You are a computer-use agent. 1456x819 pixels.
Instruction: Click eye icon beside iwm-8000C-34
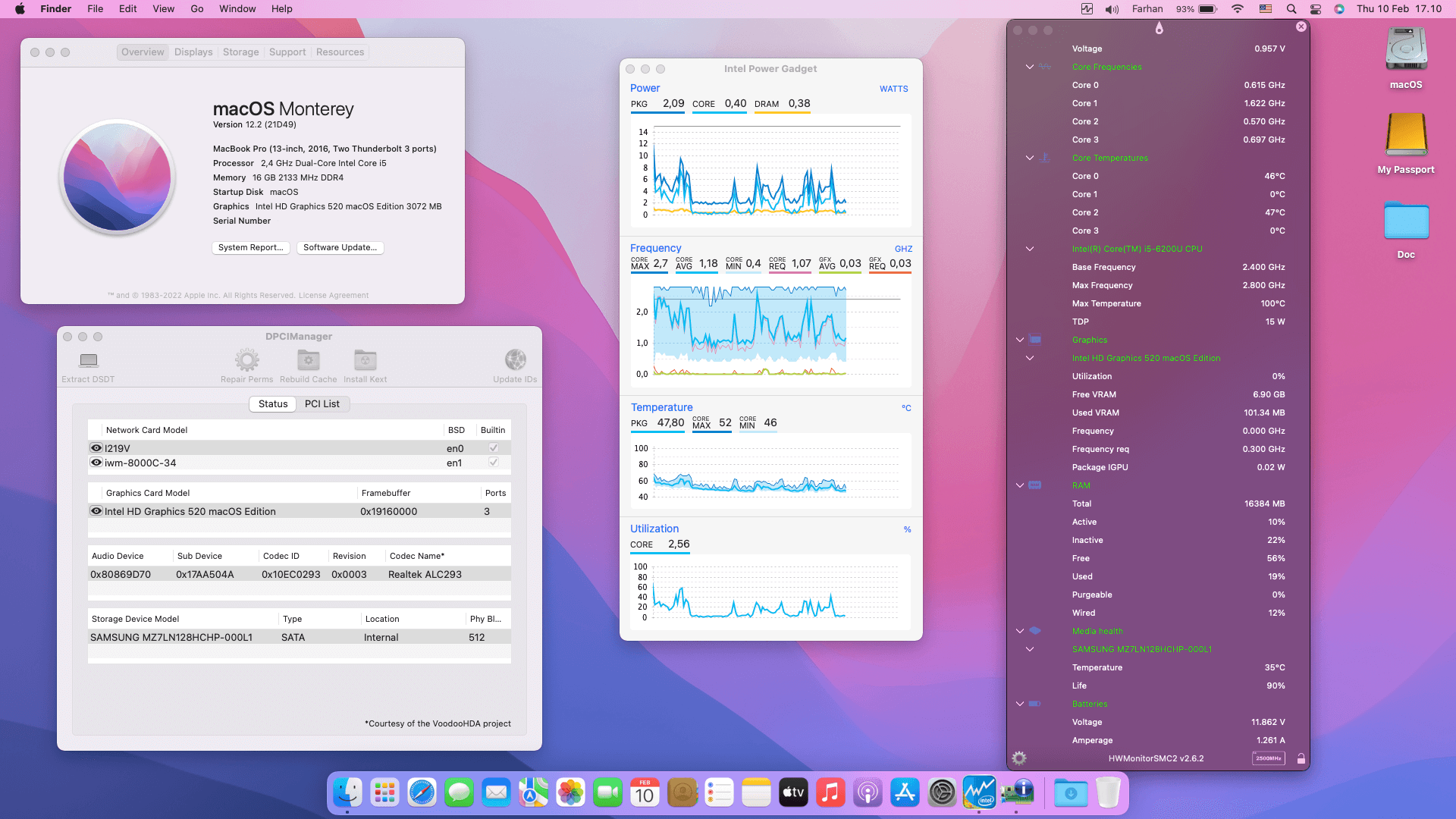coord(96,463)
